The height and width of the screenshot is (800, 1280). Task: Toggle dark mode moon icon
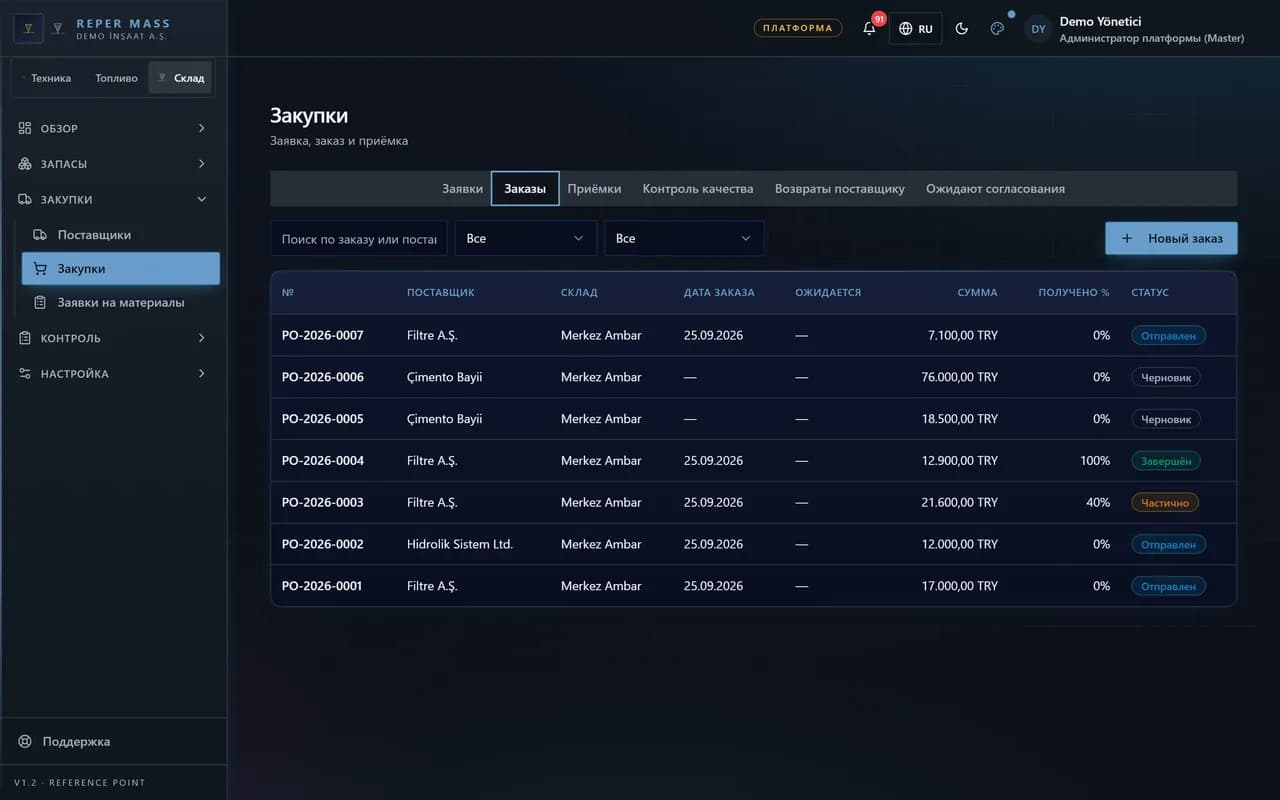(x=962, y=28)
